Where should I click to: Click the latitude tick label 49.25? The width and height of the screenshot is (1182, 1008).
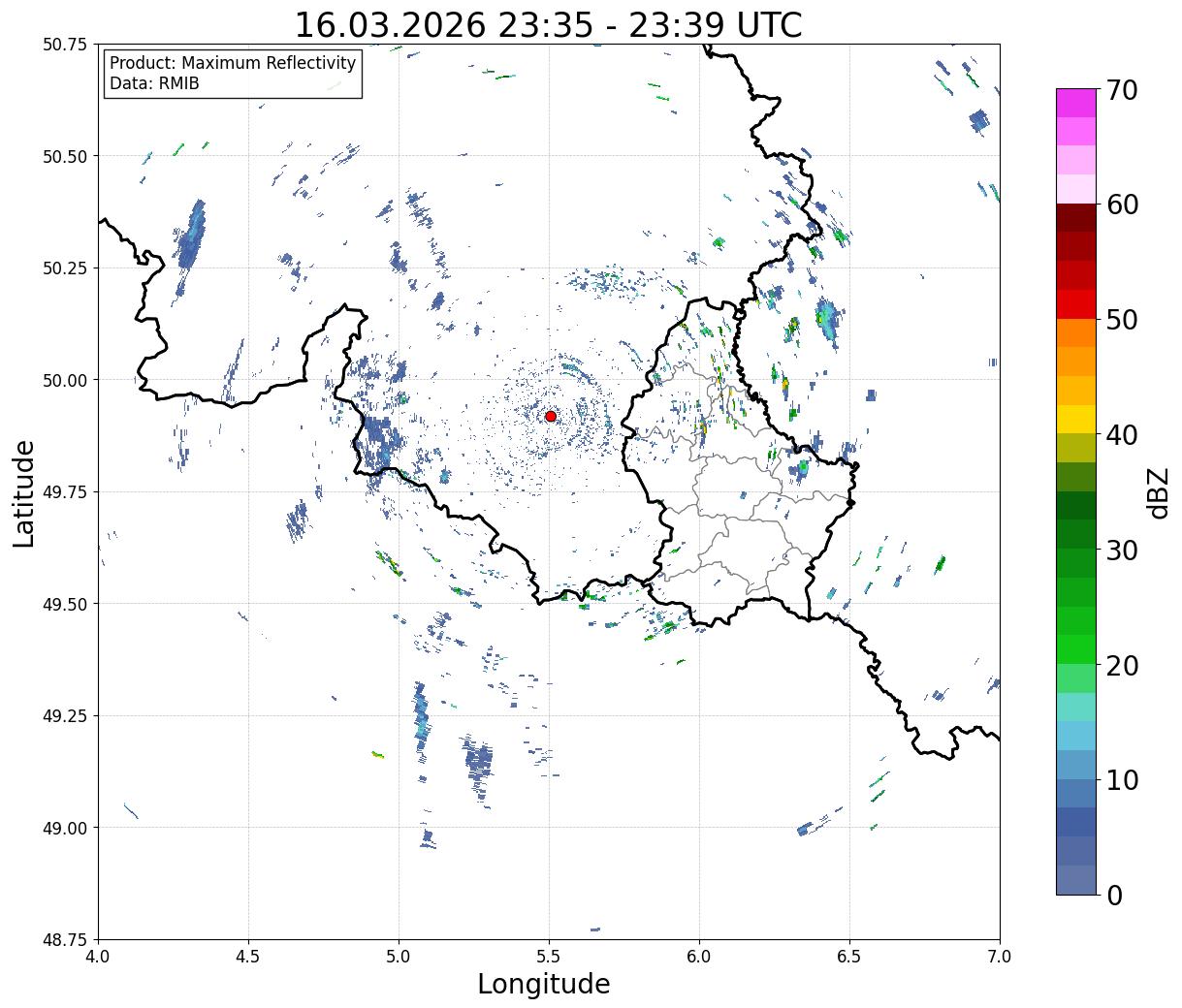point(64,716)
